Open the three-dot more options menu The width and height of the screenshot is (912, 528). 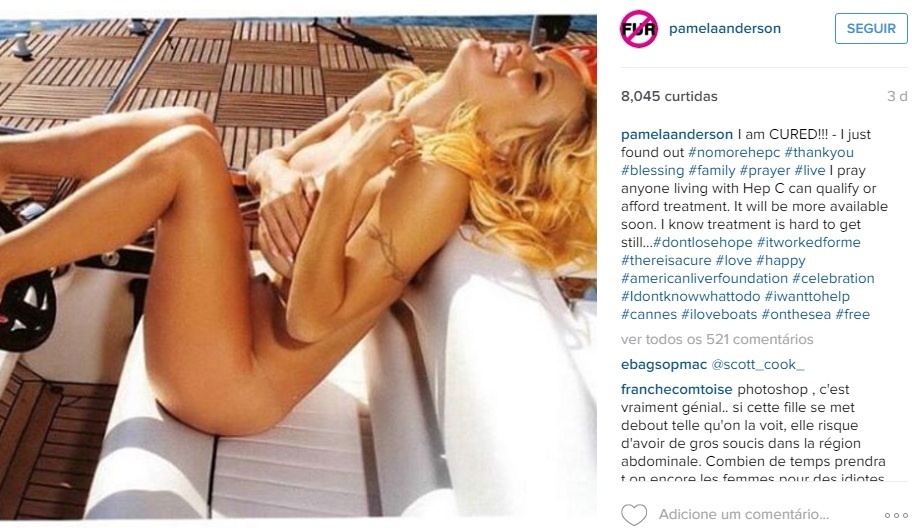(x=896, y=515)
